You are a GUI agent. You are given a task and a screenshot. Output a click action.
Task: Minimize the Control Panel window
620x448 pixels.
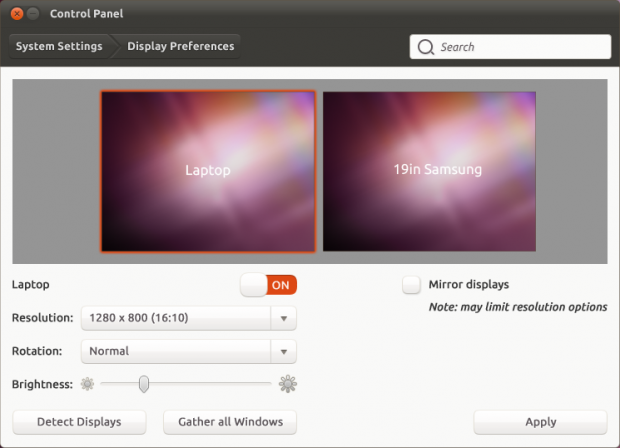coord(33,14)
